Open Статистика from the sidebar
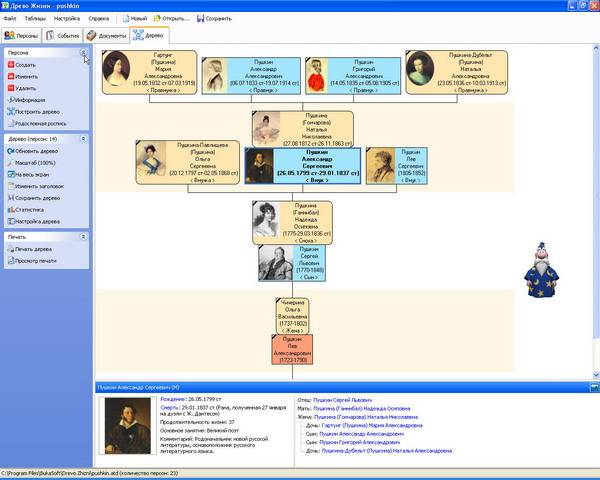Viewport: 600px width, 480px height. click(x=10, y=210)
